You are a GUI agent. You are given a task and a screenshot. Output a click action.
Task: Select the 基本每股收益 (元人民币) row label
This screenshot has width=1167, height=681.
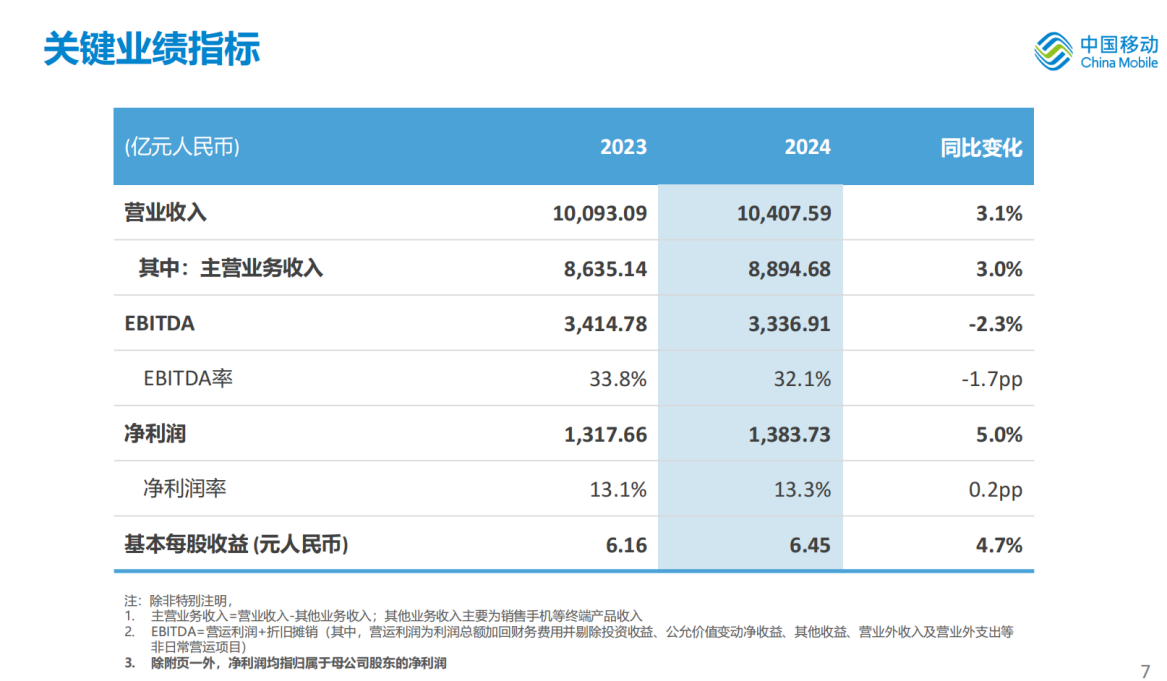[236, 545]
